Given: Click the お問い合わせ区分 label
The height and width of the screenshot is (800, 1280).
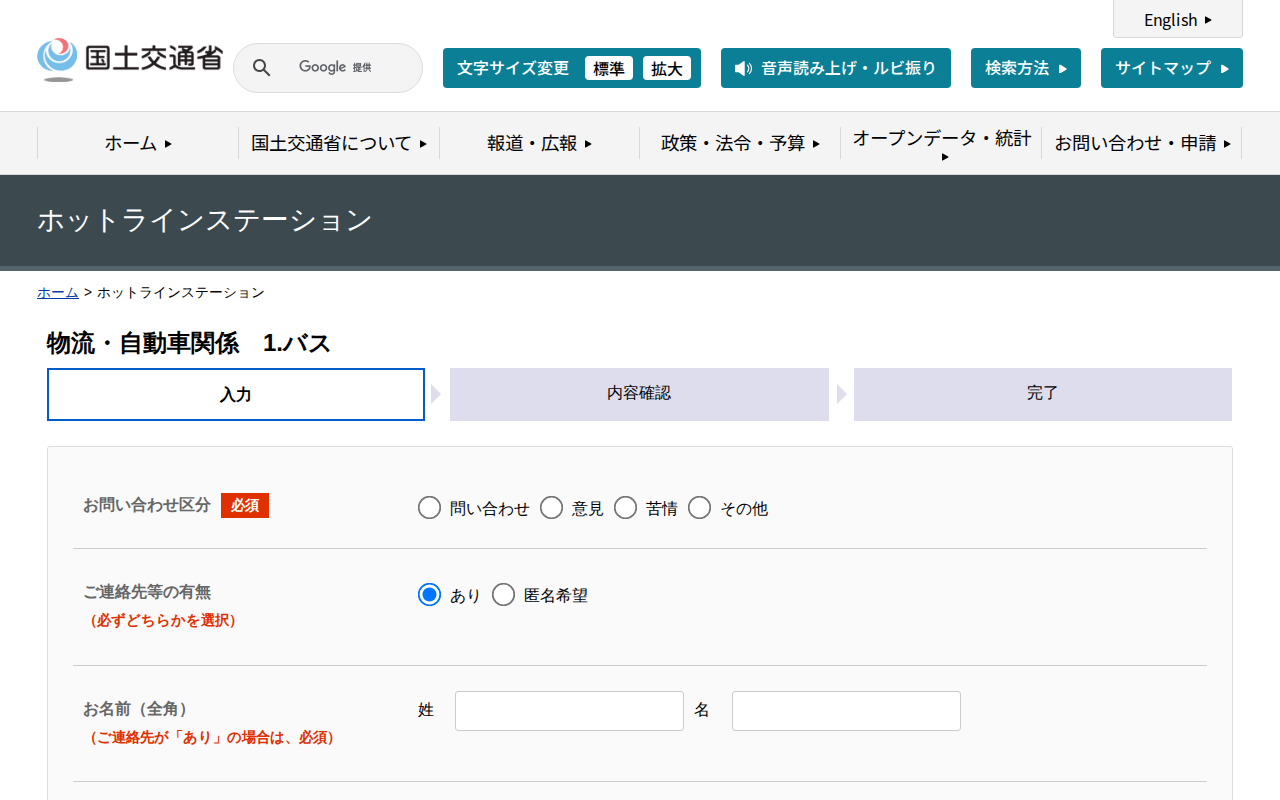Looking at the screenshot, I should point(147,505).
